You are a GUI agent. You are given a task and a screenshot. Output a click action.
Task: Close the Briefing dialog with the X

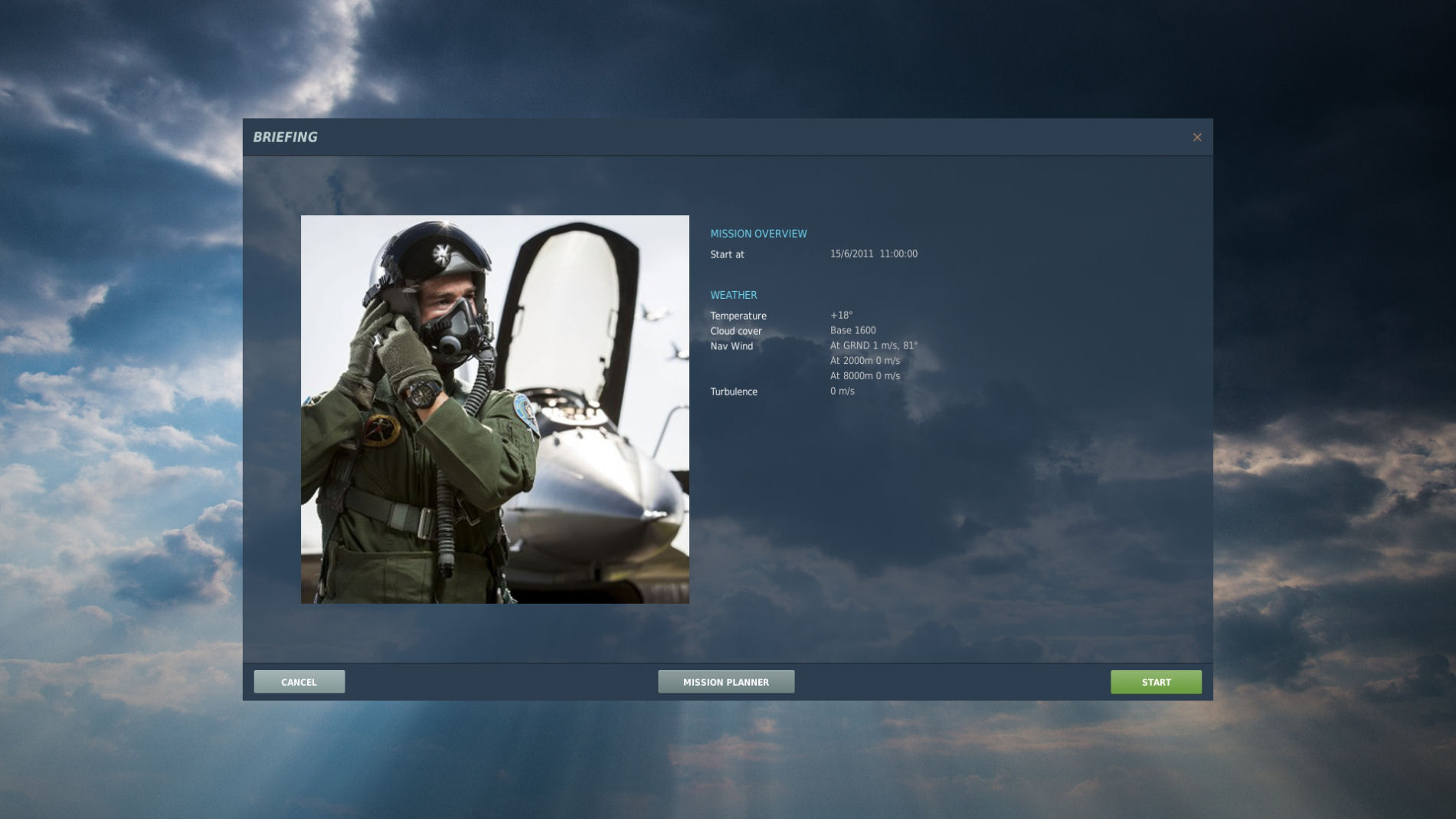tap(1196, 137)
